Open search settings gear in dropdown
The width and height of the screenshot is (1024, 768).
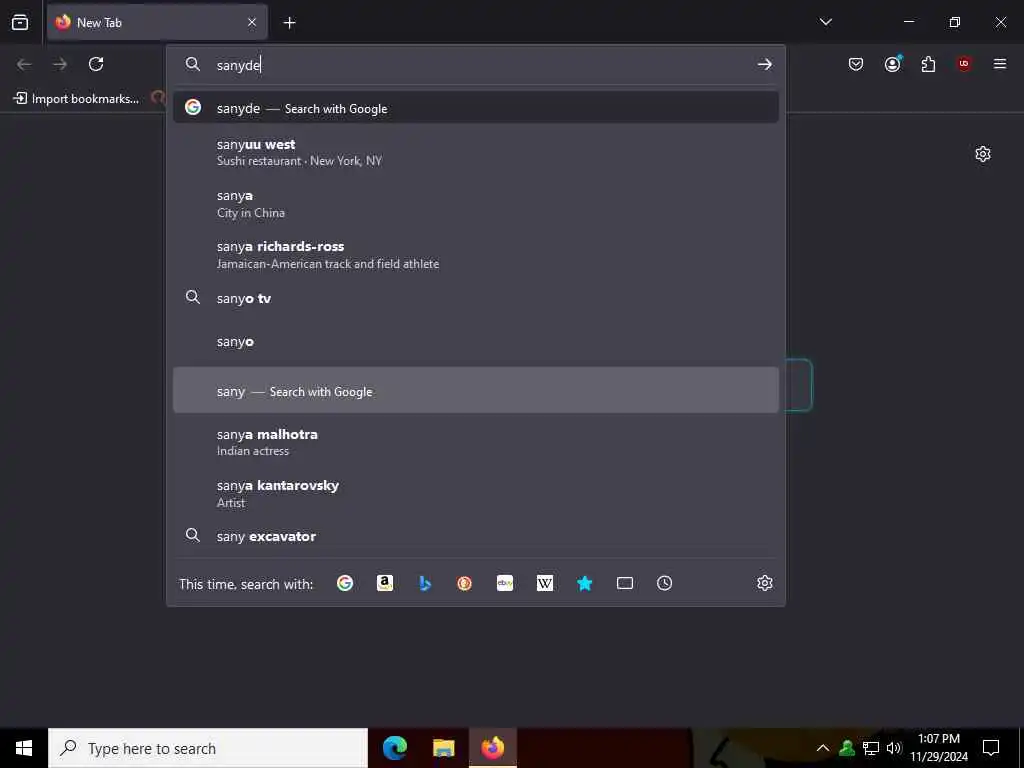click(765, 583)
